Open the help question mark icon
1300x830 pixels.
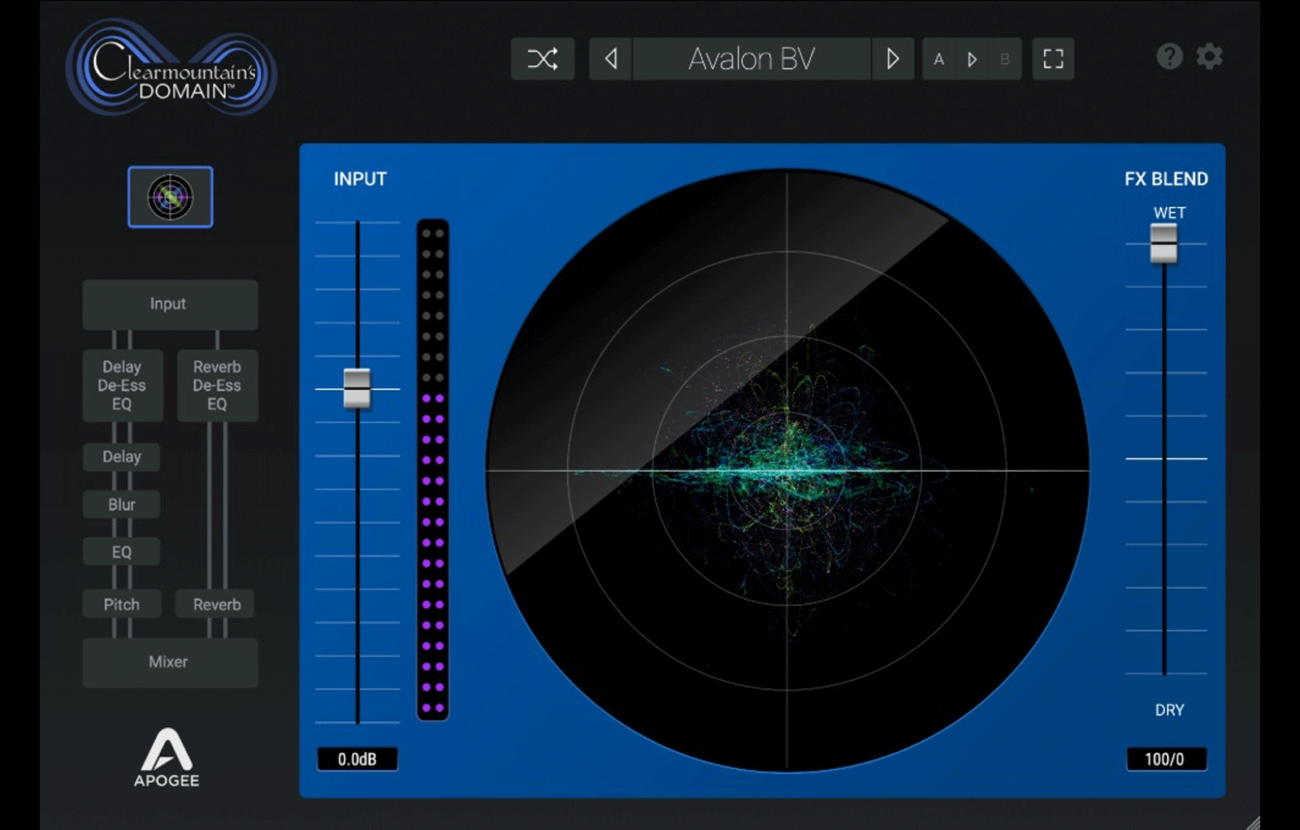(x=1169, y=57)
